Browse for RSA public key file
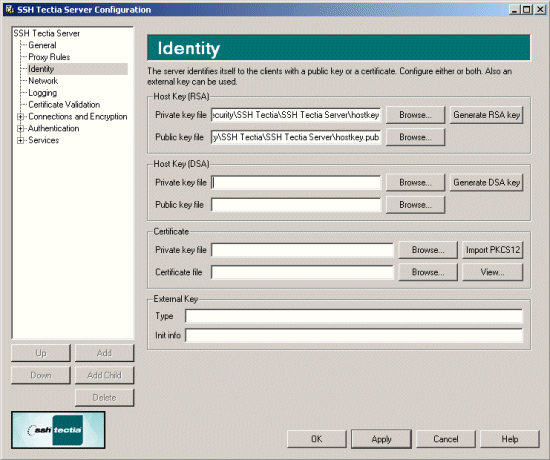 (415, 137)
